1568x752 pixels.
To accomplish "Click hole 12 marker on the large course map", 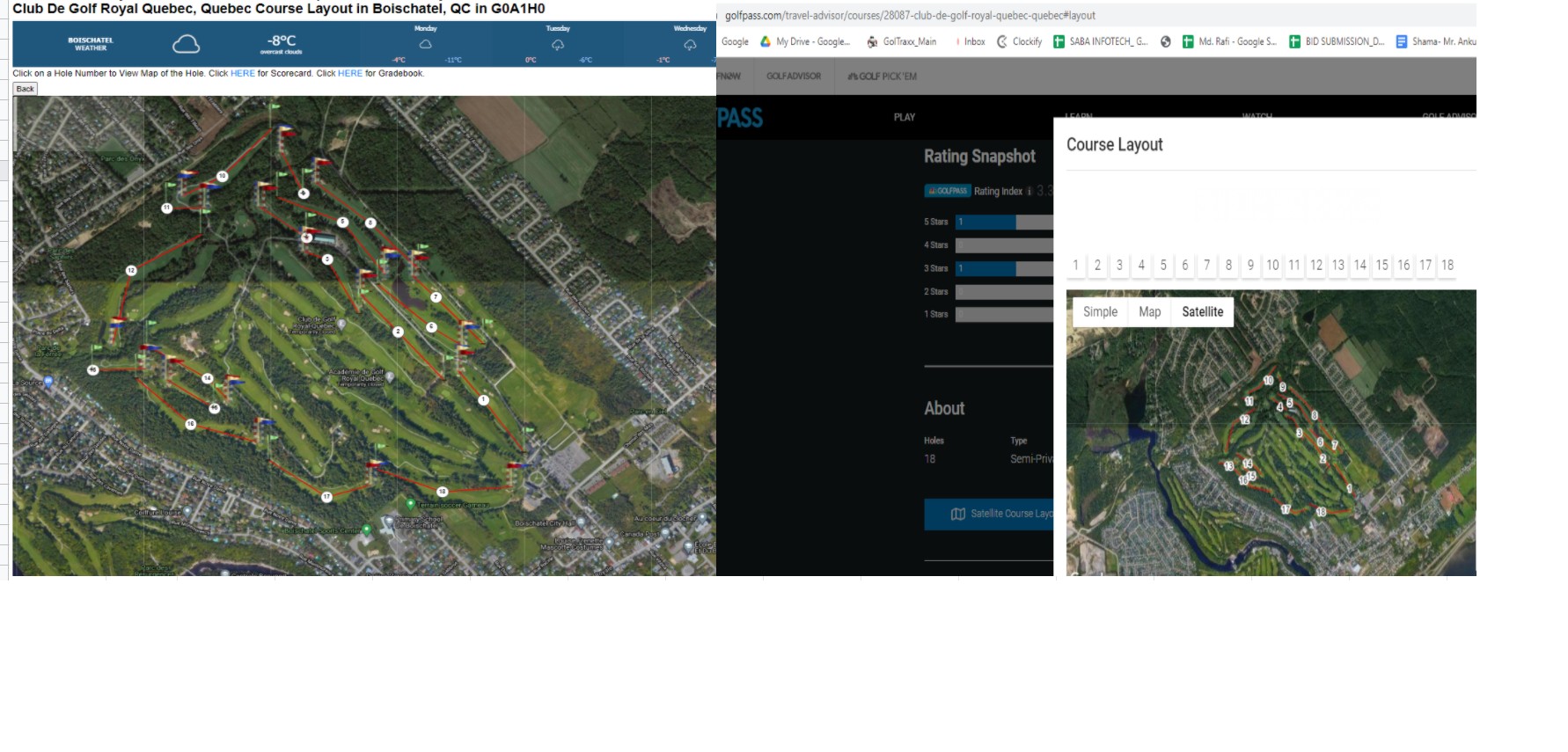I will pos(131,270).
